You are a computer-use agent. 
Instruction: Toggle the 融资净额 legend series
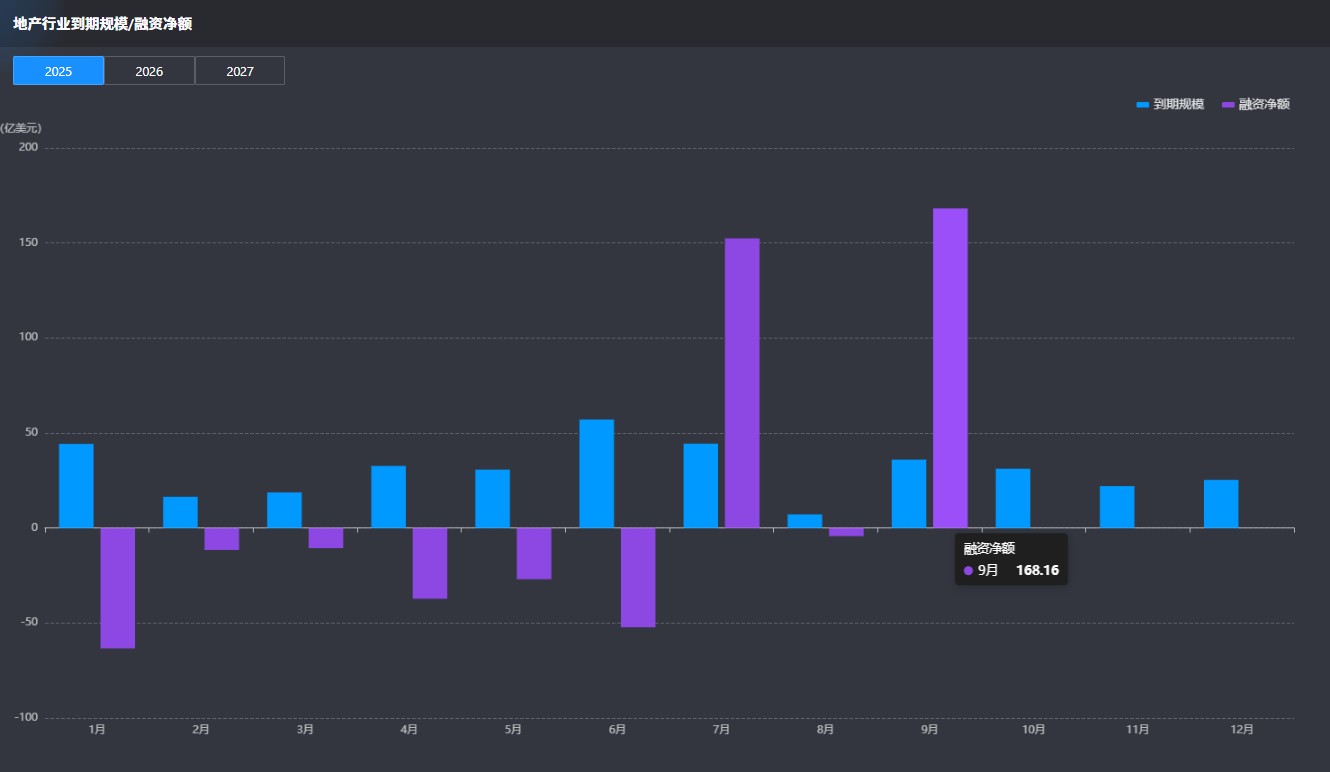pyautogui.click(x=1264, y=104)
